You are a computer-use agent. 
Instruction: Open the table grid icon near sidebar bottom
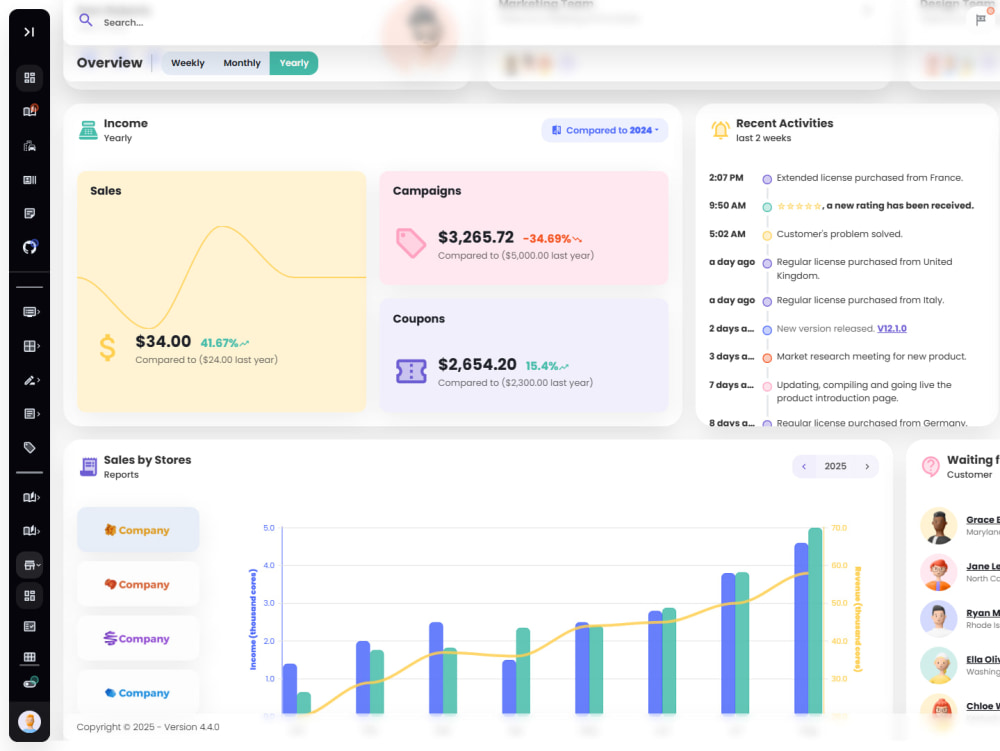point(29,657)
